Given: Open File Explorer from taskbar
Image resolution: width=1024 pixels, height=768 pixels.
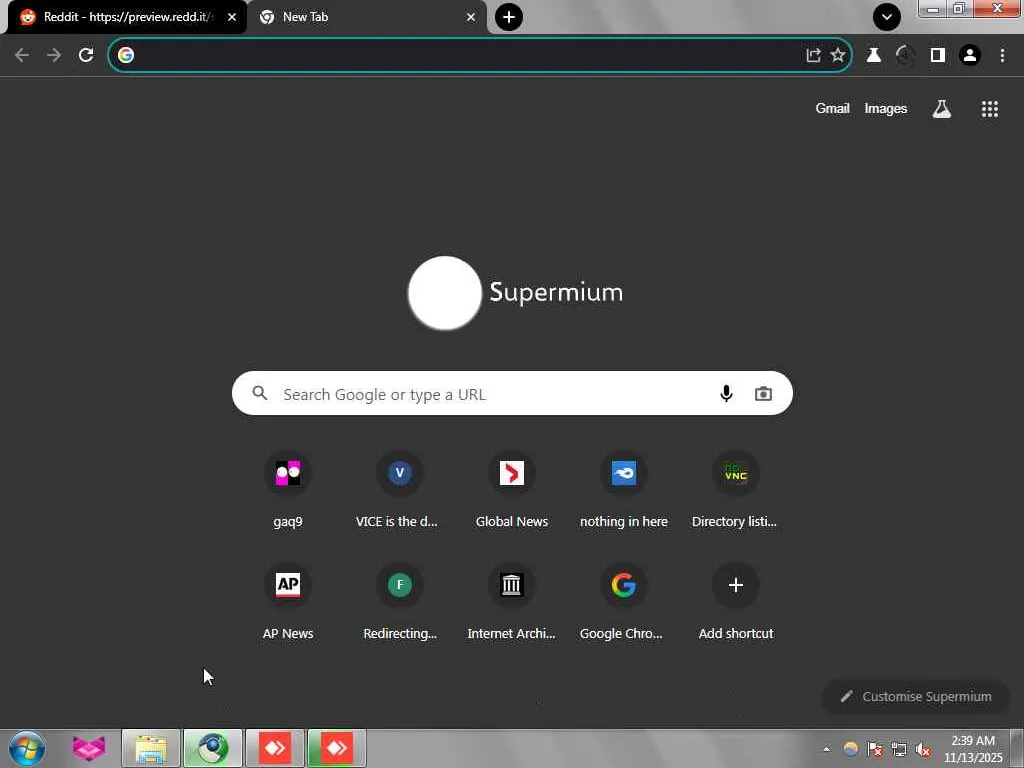Looking at the screenshot, I should point(151,748).
